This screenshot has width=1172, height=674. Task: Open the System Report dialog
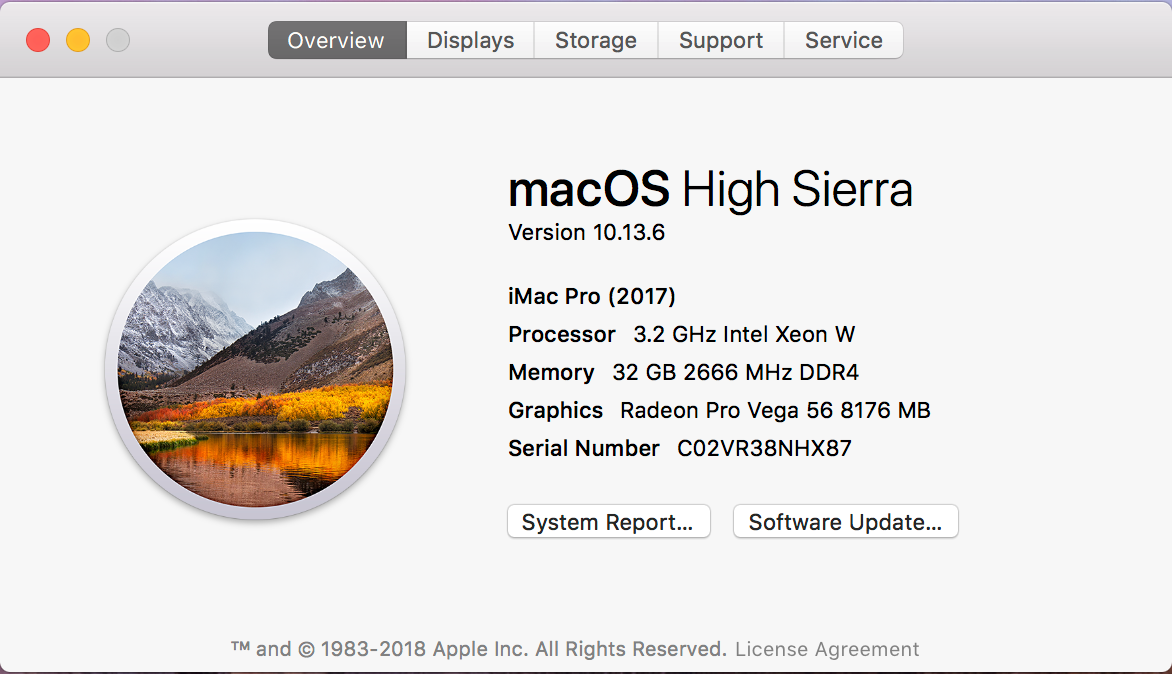(608, 521)
